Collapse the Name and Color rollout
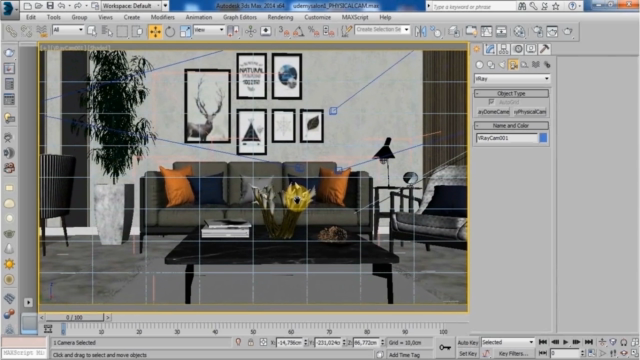The width and height of the screenshot is (640, 360). pos(511,126)
